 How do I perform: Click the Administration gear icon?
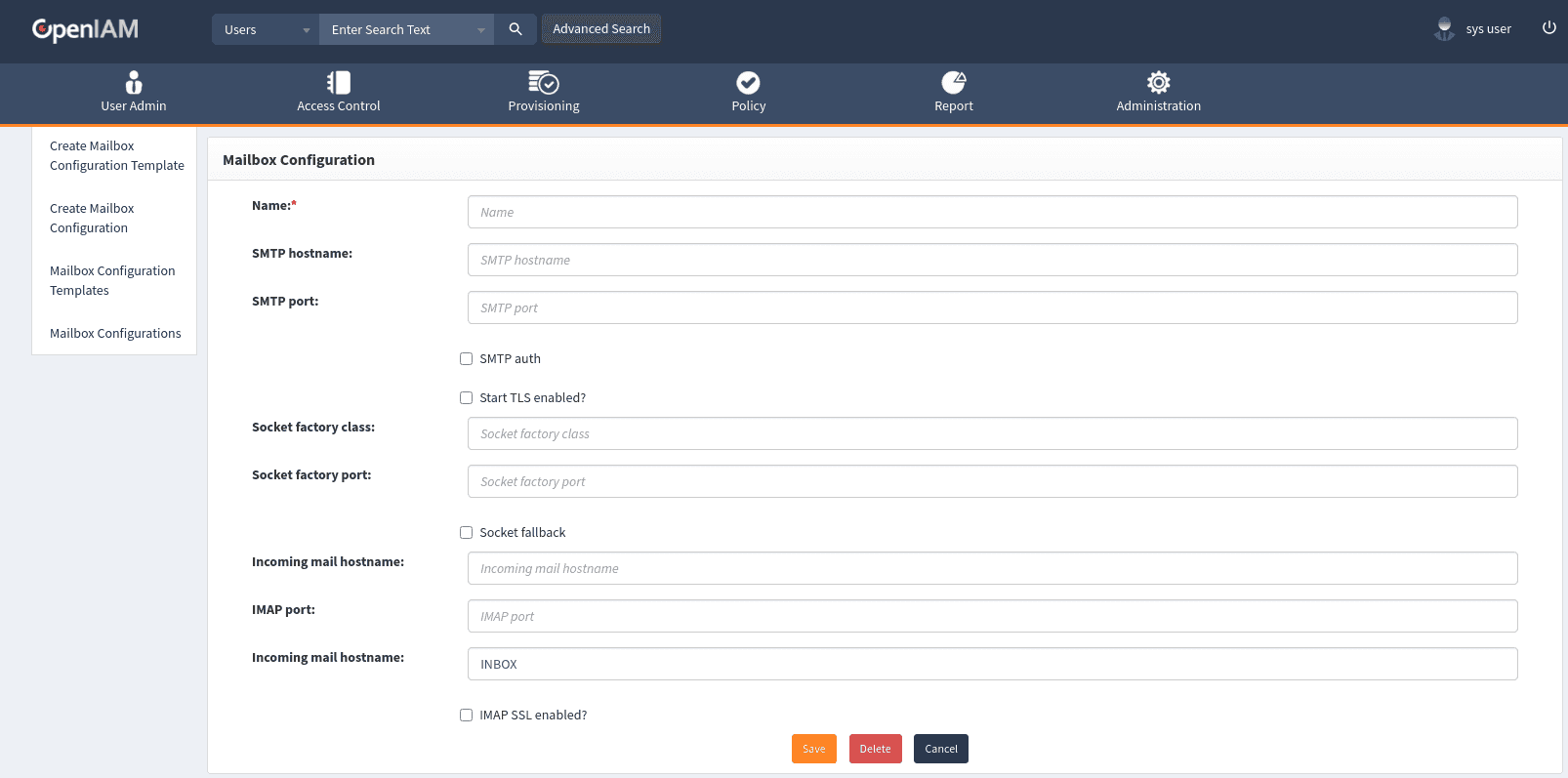pos(1159,83)
